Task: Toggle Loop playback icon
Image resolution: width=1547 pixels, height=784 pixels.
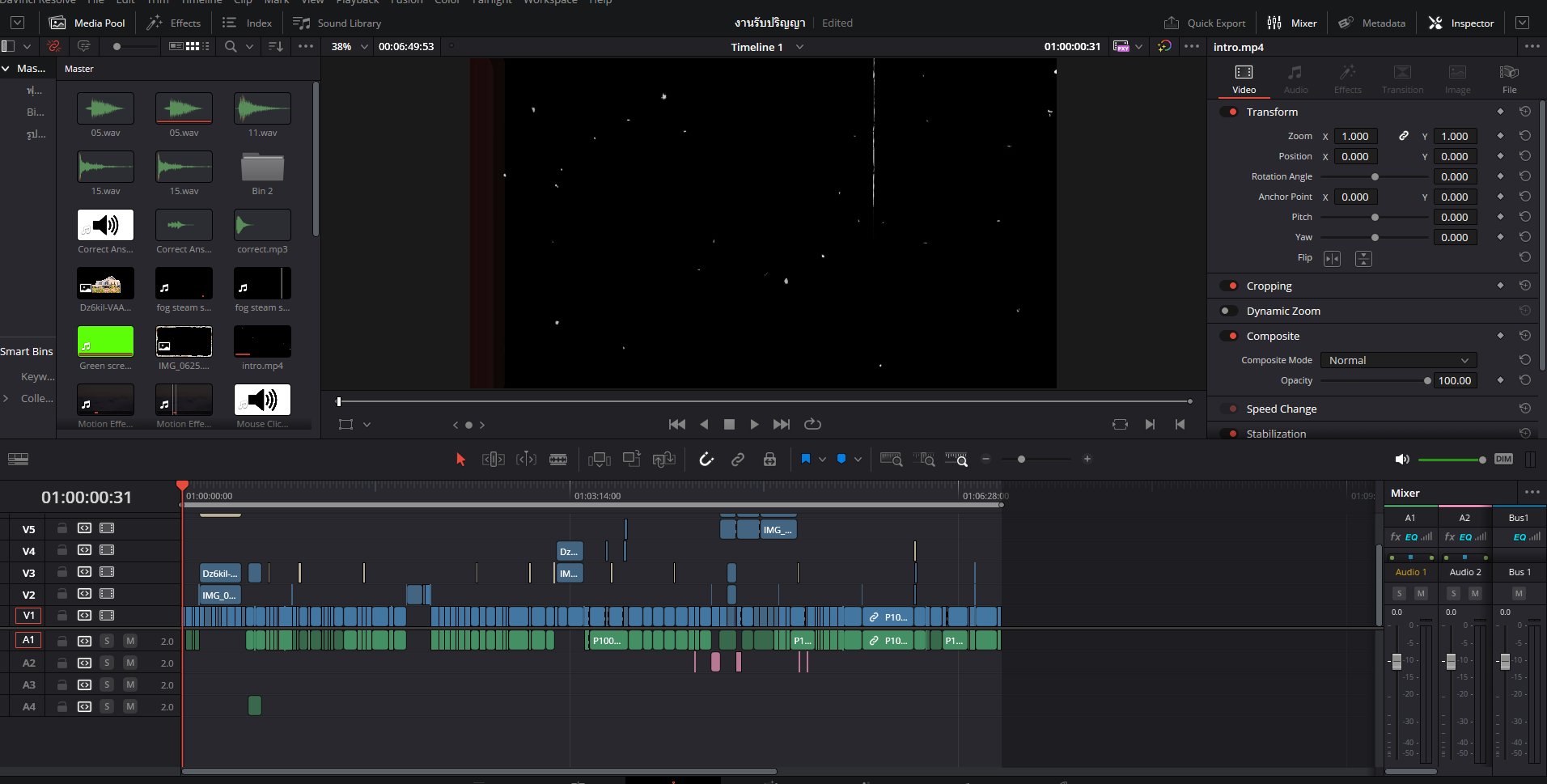Action: tap(812, 424)
